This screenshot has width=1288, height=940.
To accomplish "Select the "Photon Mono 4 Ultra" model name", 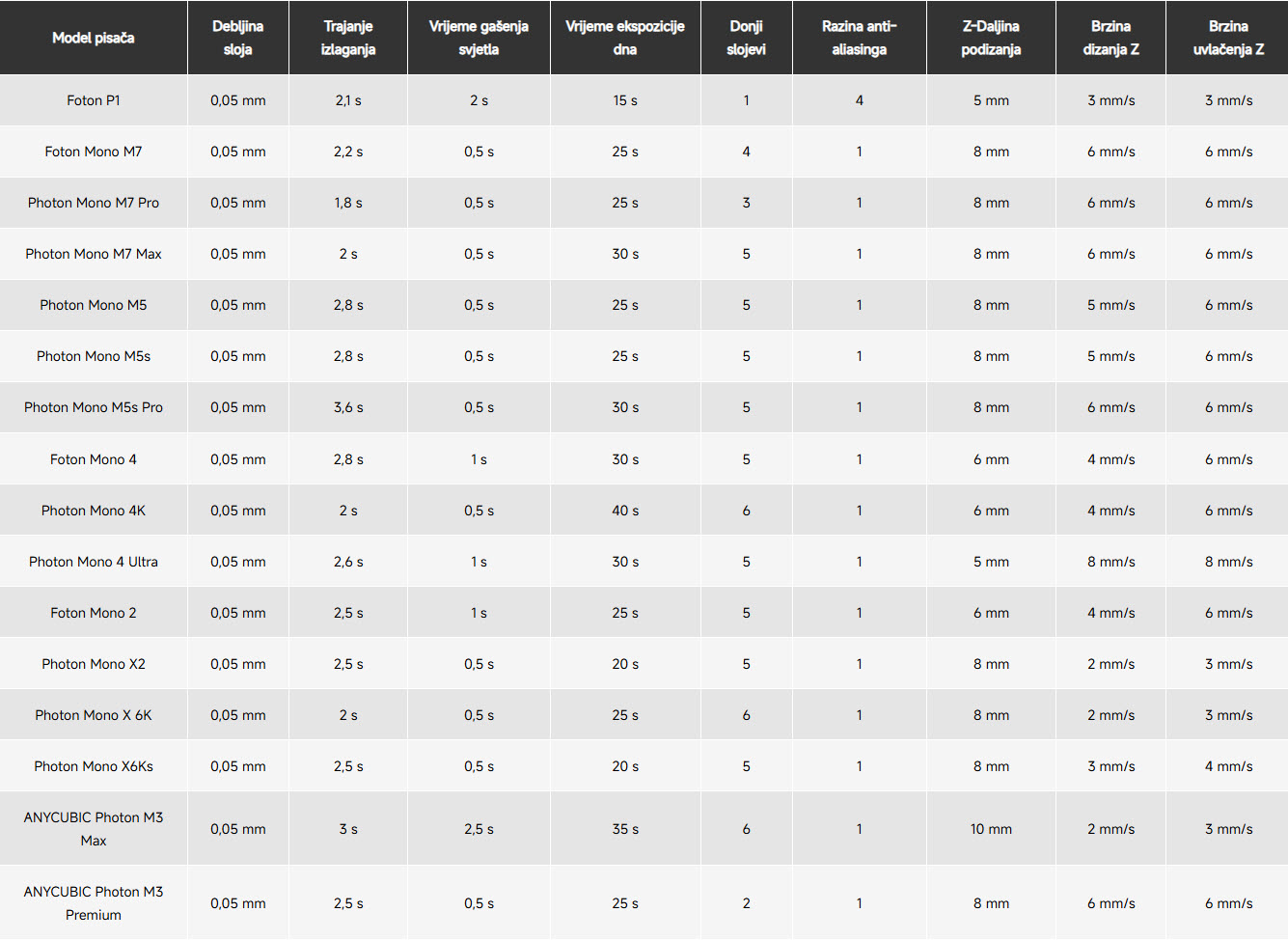I will tap(94, 562).
